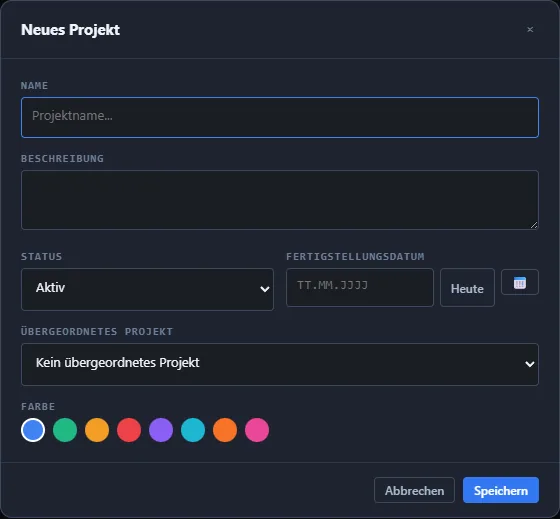Image resolution: width=560 pixels, height=519 pixels.
Task: Choose the pink color swatch
Action: point(257,430)
